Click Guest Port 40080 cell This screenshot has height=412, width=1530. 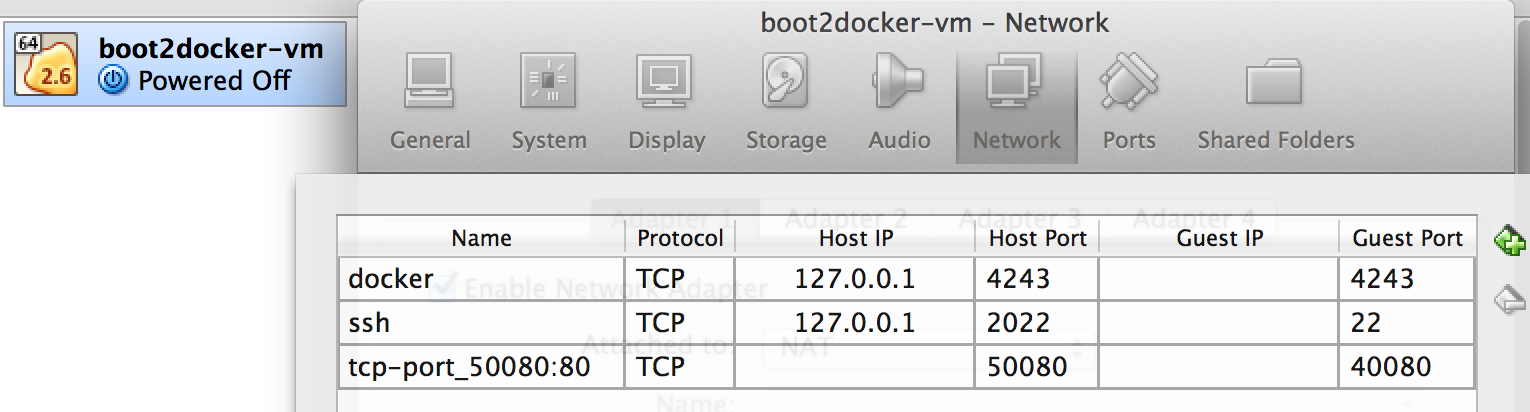coord(1407,367)
